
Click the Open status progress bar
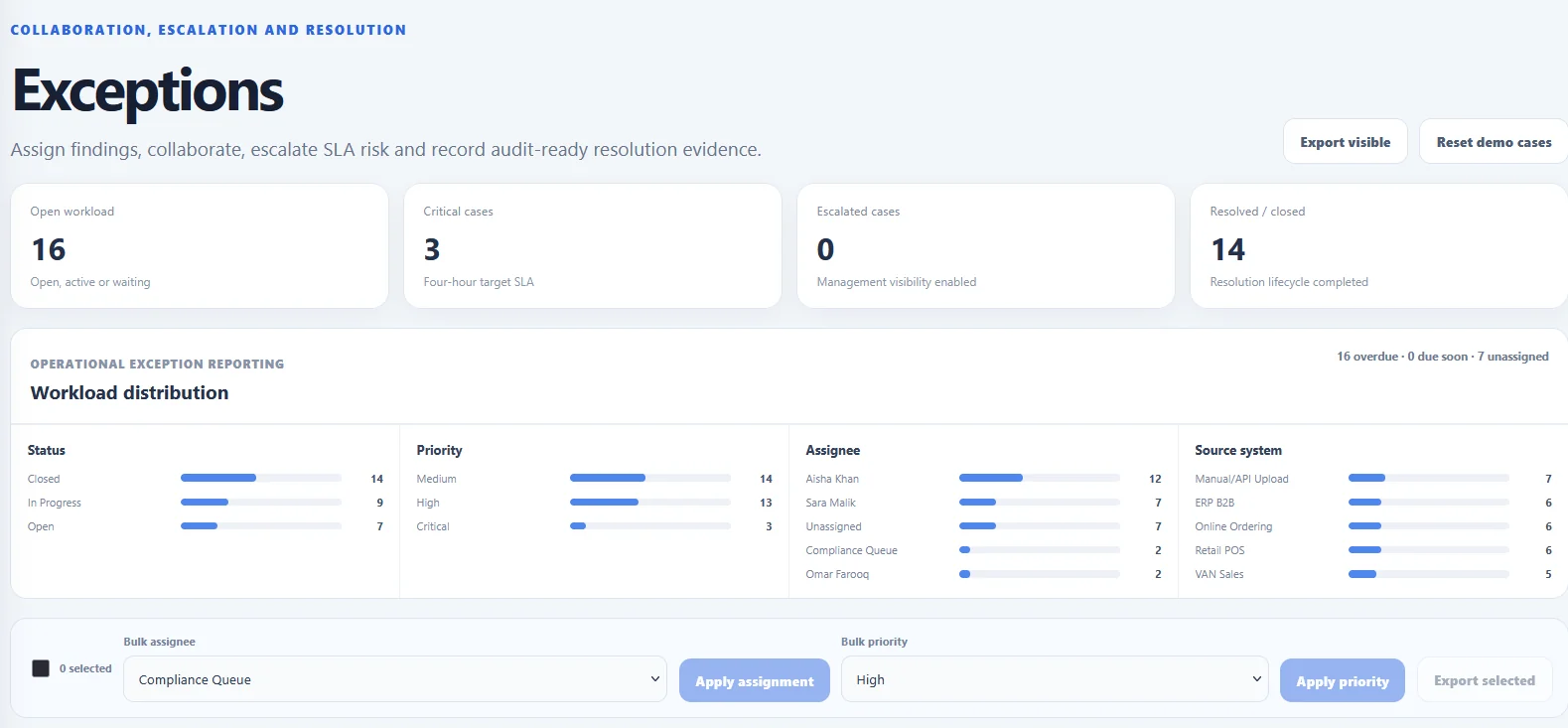coord(261,525)
